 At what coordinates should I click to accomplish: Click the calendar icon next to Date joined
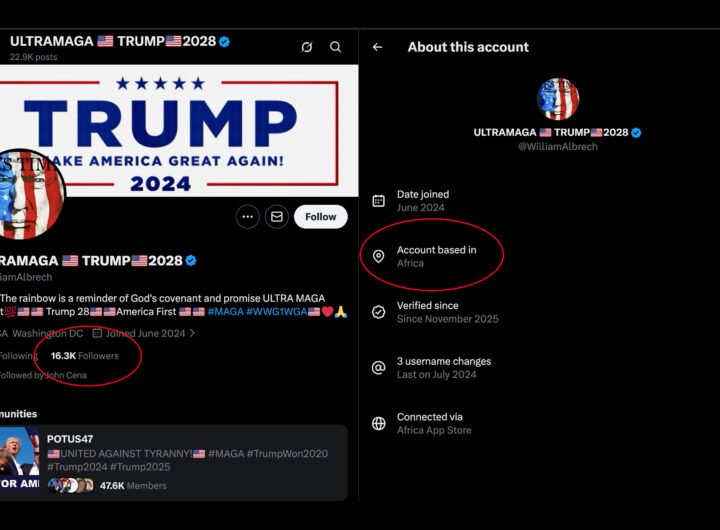[x=378, y=201]
